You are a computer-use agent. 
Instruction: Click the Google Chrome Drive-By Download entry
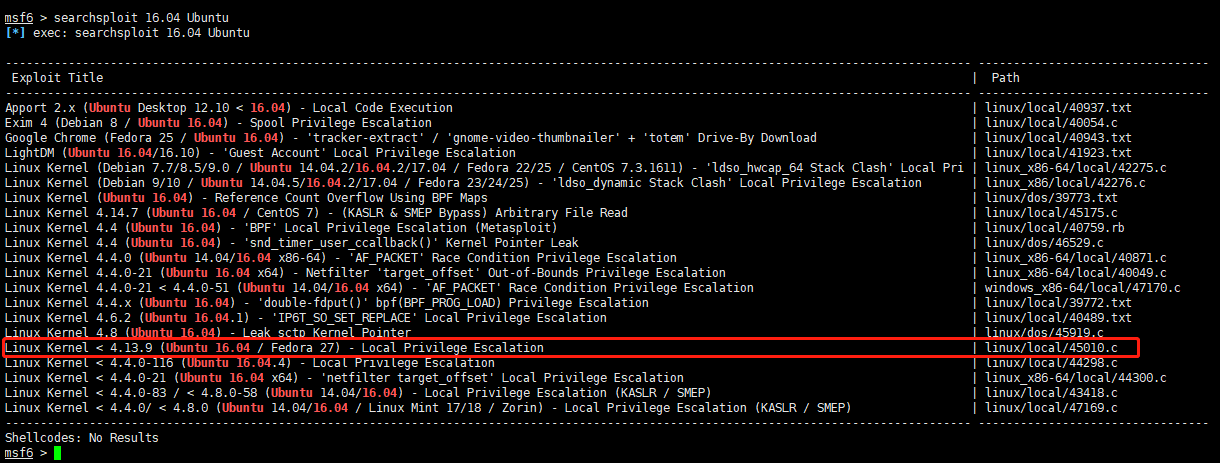[x=410, y=138]
